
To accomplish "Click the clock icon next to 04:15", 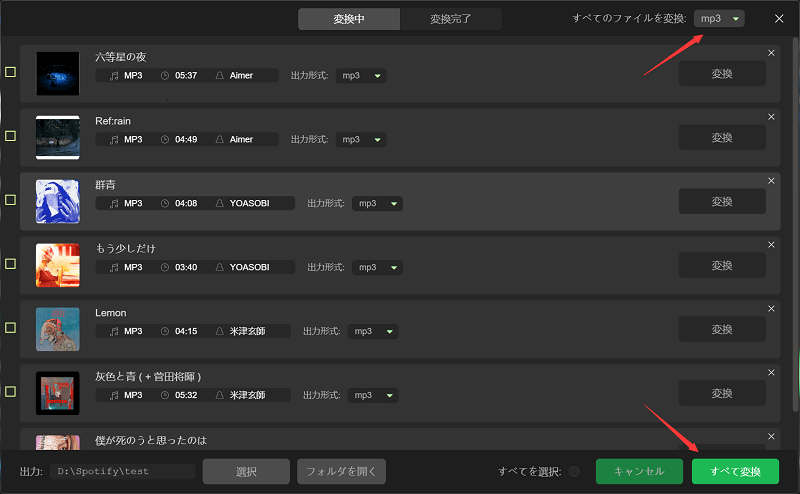I will point(165,331).
